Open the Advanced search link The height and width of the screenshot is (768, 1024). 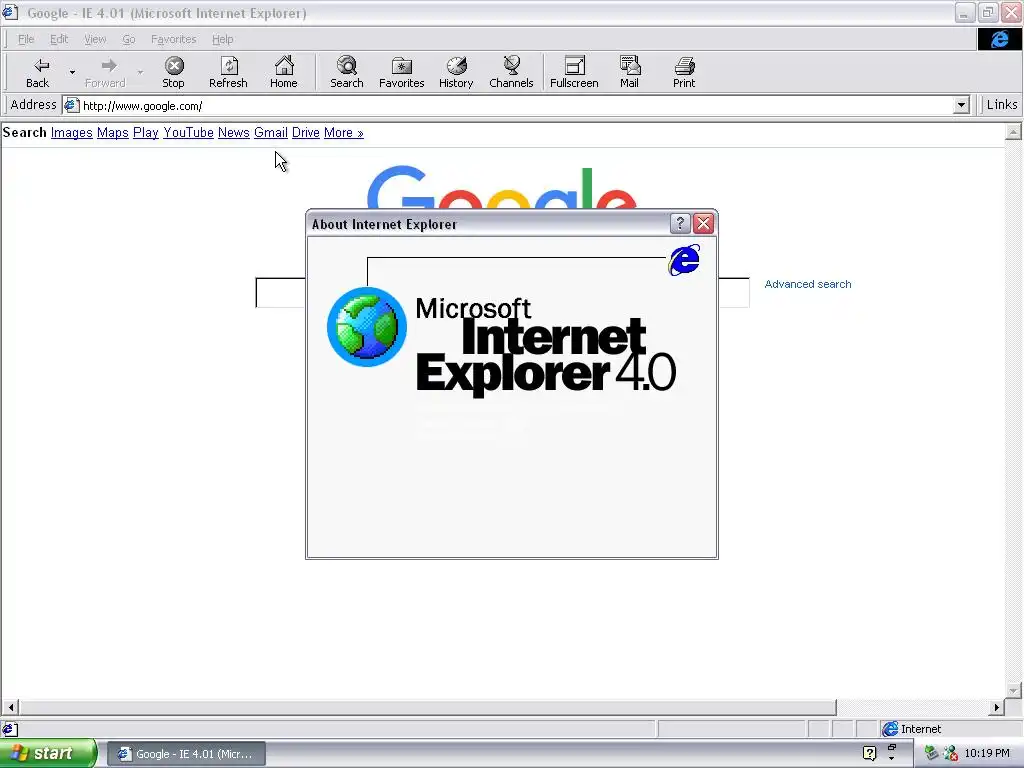[808, 284]
